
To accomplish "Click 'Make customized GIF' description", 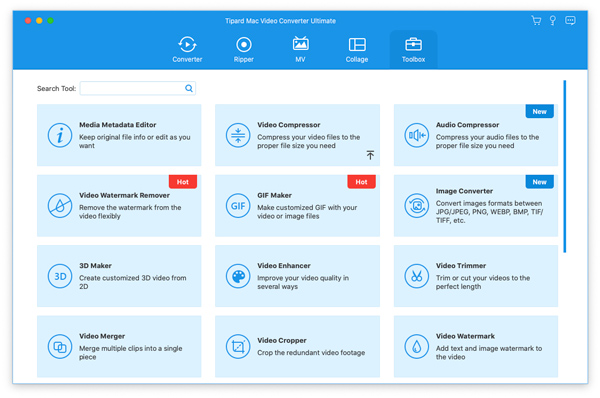I will tap(307, 212).
